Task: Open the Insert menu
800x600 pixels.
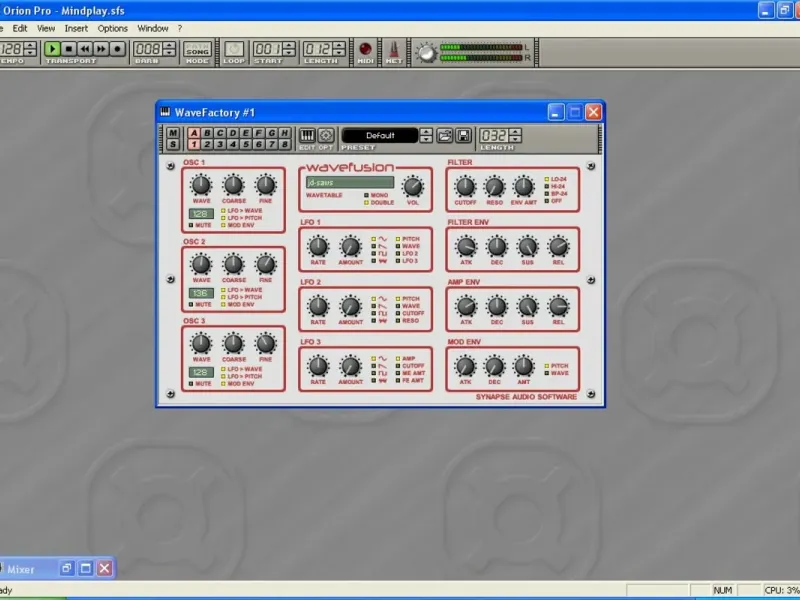Action: [x=76, y=28]
